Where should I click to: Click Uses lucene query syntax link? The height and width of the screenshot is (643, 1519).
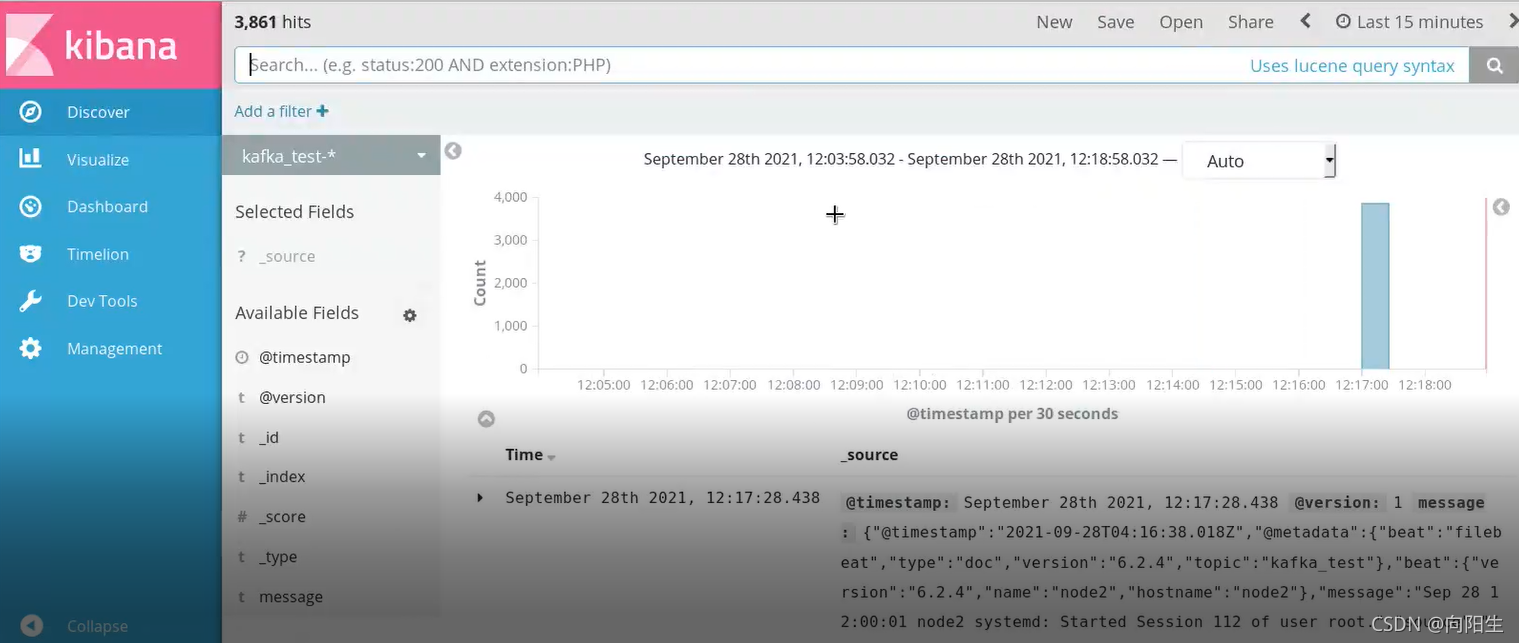point(1352,65)
